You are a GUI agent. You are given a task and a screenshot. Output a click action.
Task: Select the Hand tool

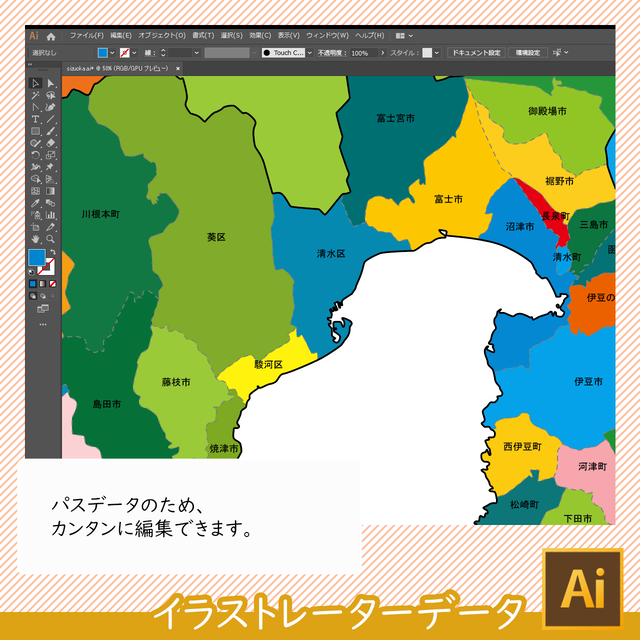[x=36, y=239]
